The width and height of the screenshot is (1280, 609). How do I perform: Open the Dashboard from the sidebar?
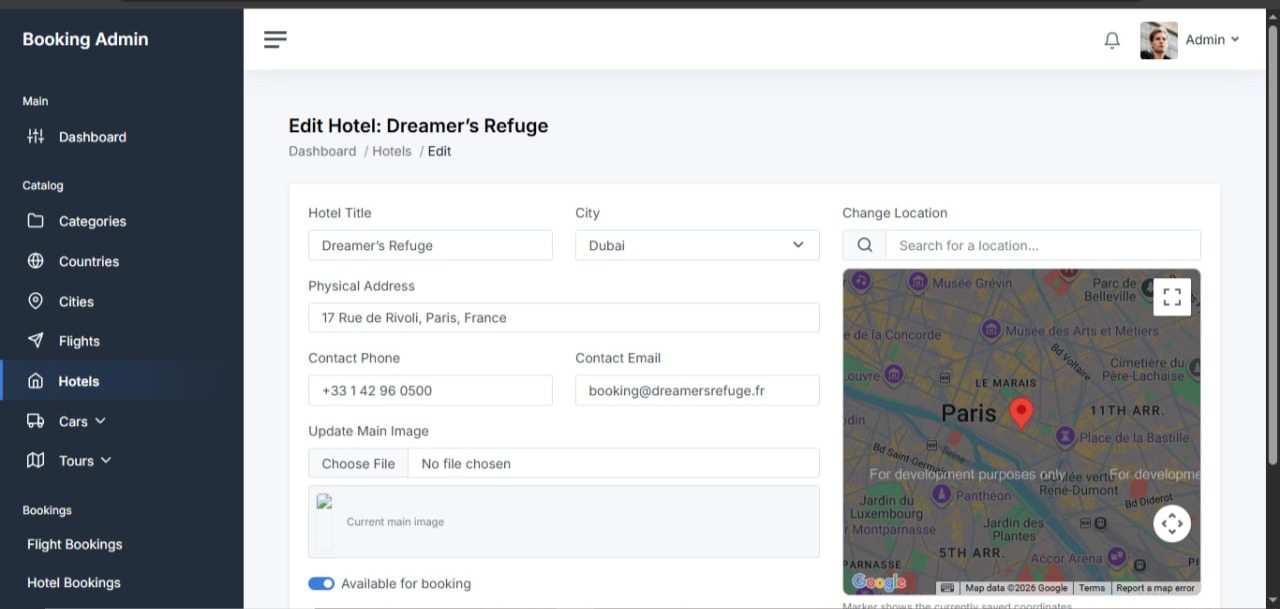coord(93,137)
